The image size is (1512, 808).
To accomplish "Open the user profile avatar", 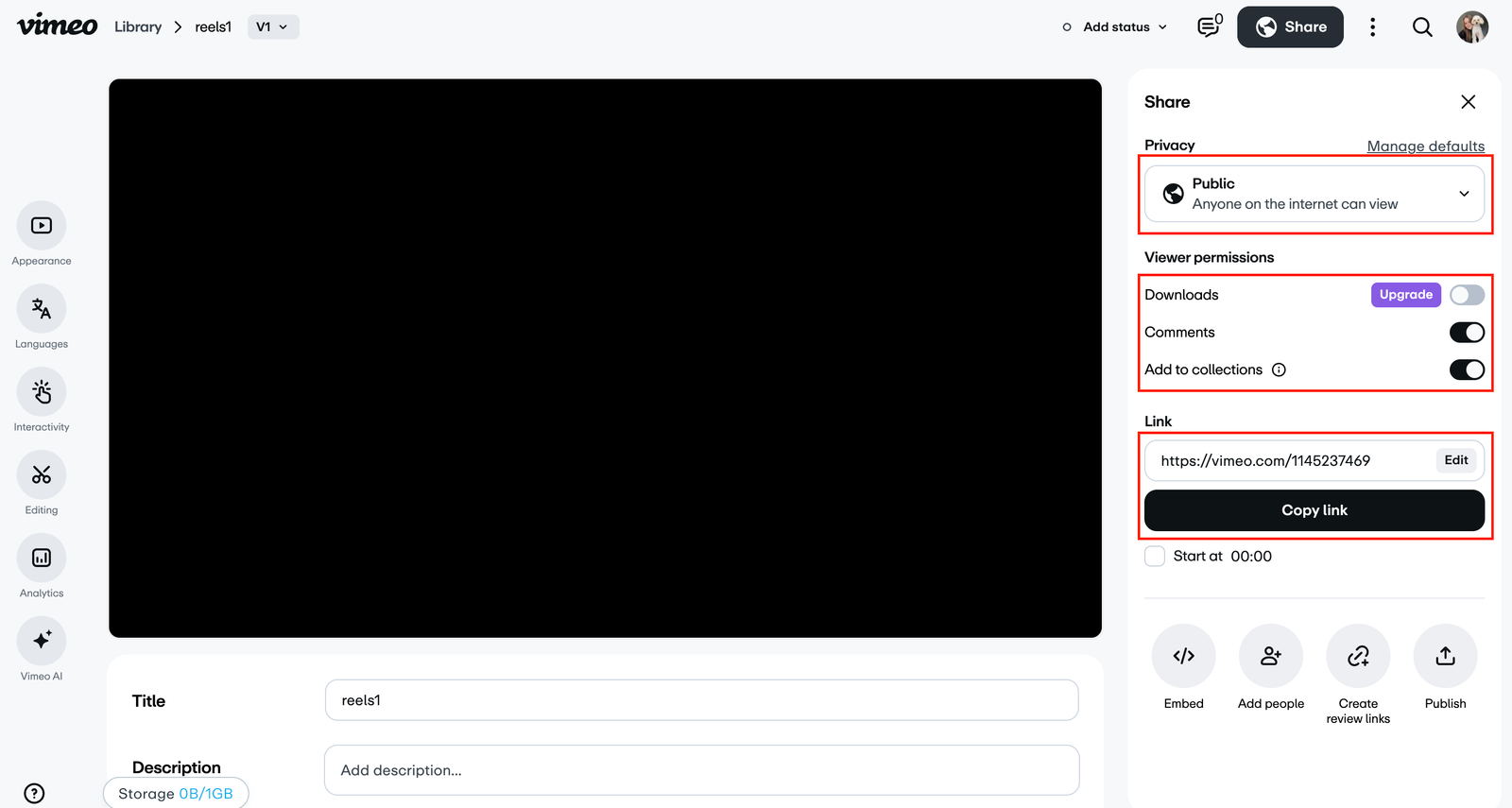I will (x=1472, y=26).
